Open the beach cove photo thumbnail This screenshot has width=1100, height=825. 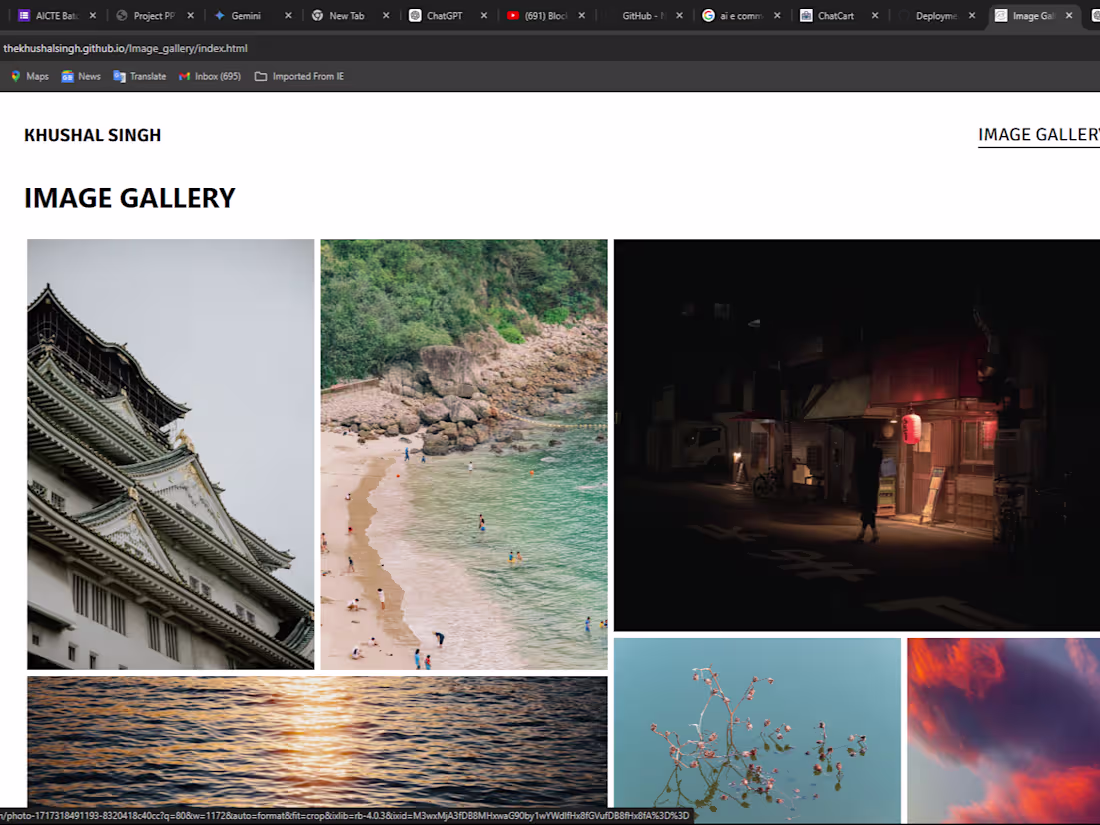click(x=463, y=453)
